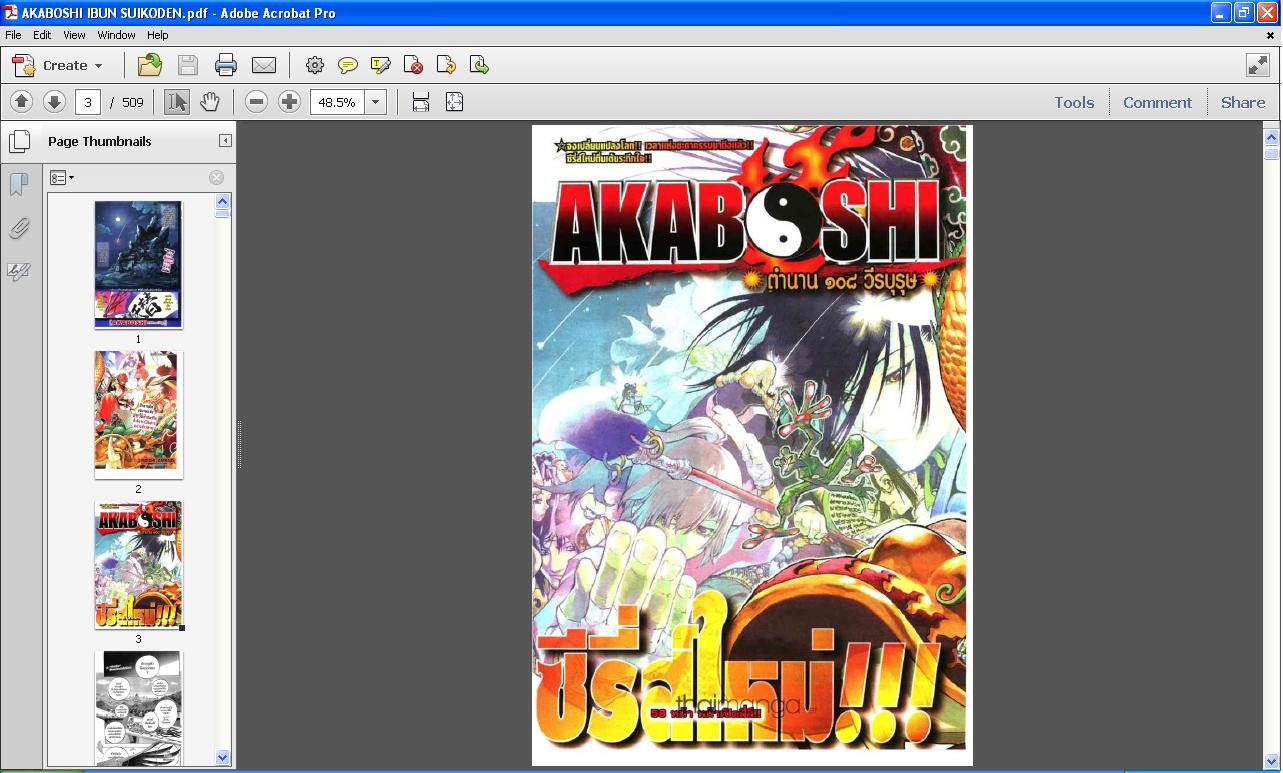
Task: Click the Save disk icon
Action: pyautogui.click(x=187, y=66)
